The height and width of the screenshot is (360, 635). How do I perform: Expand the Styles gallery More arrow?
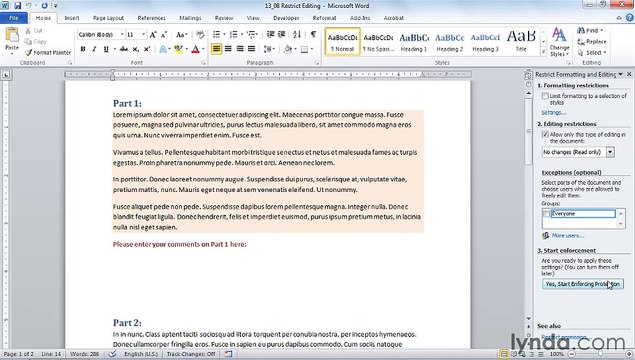pos(543,52)
